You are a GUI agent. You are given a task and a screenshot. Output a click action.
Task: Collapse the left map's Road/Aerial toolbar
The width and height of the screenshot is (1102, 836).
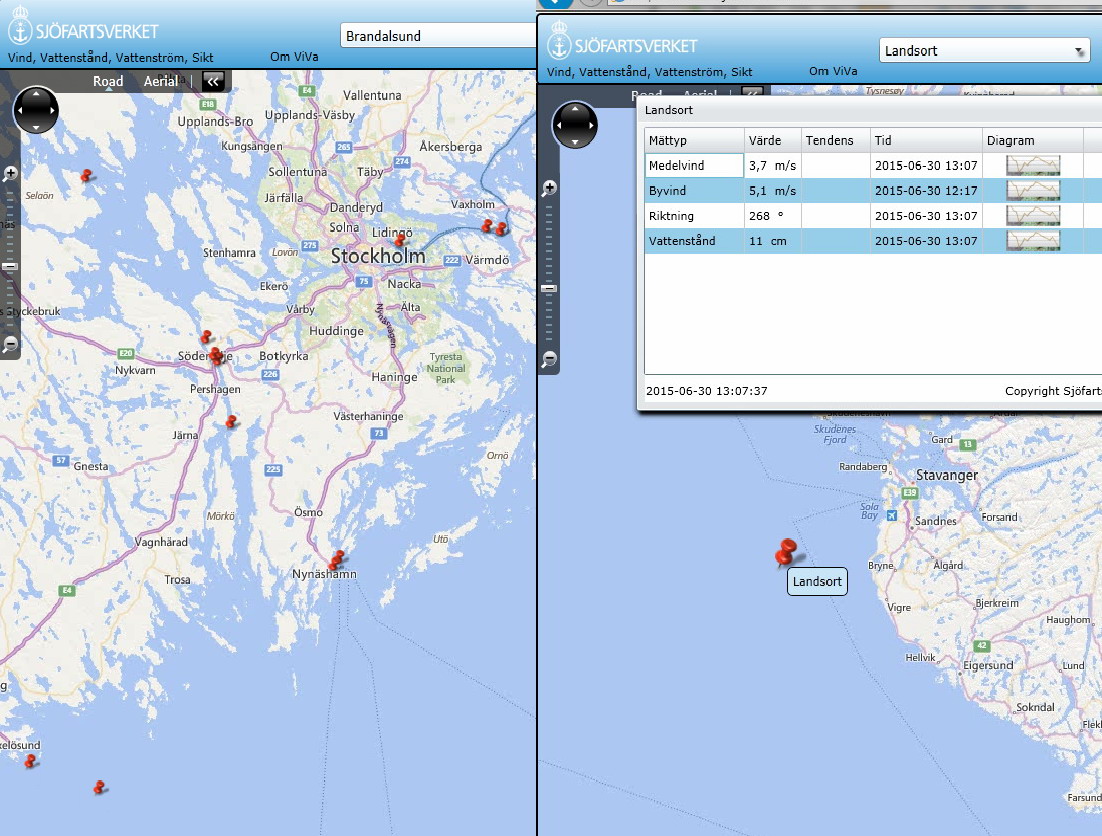point(213,82)
